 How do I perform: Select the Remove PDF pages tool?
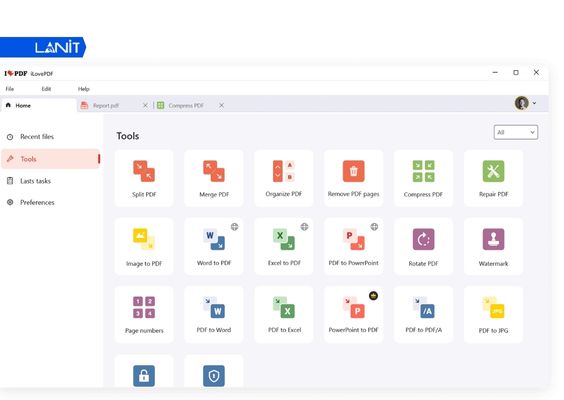pos(353,178)
